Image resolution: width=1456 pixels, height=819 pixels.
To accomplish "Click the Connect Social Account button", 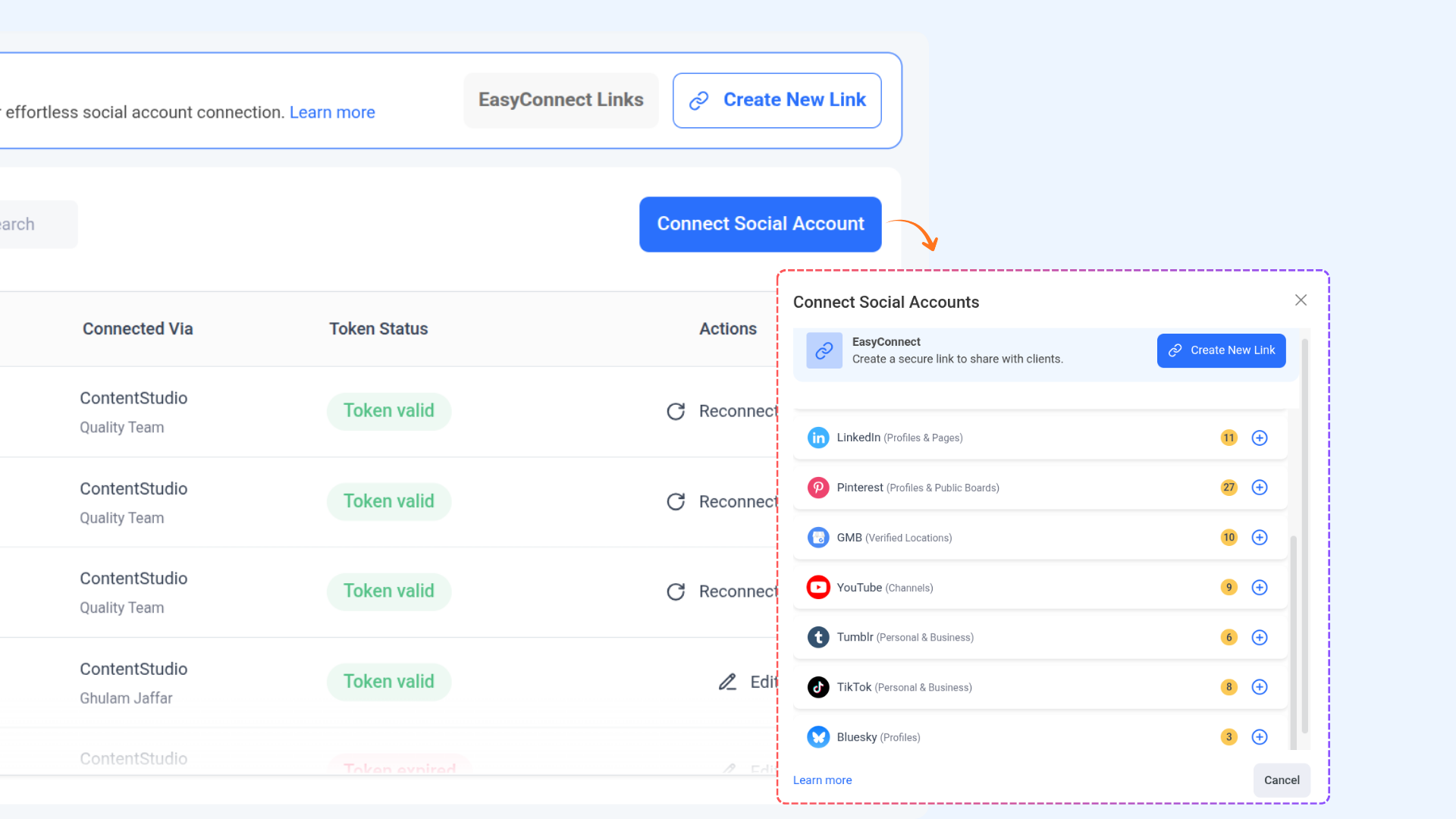I will [760, 224].
